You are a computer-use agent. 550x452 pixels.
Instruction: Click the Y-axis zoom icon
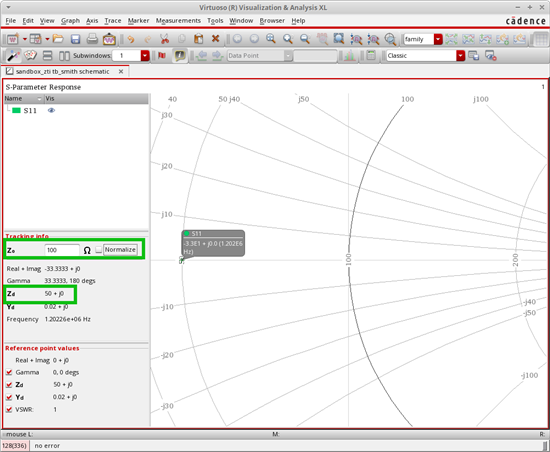point(374,39)
